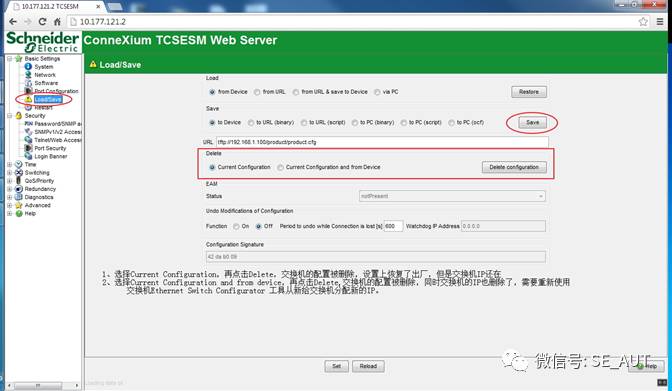This screenshot has height=391, width=672.
Task: Click the browser address bar
Action: [x=359, y=21]
